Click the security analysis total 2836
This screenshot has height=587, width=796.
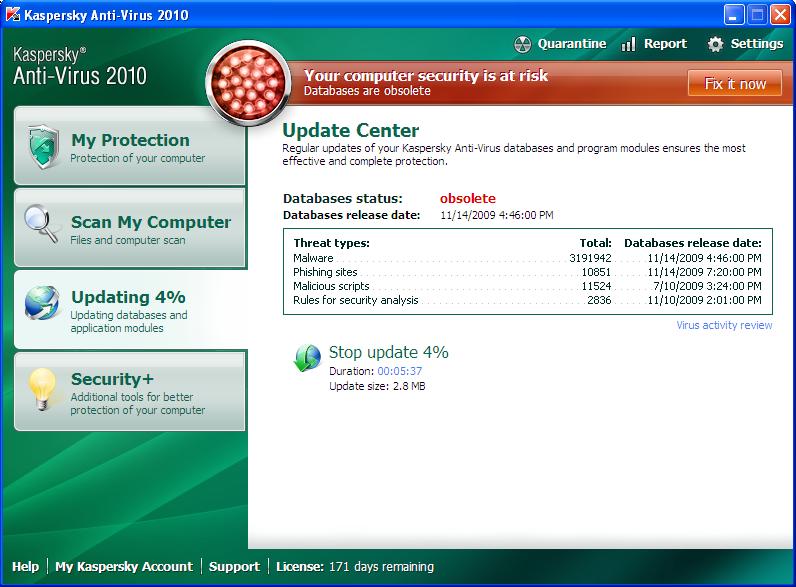[599, 300]
